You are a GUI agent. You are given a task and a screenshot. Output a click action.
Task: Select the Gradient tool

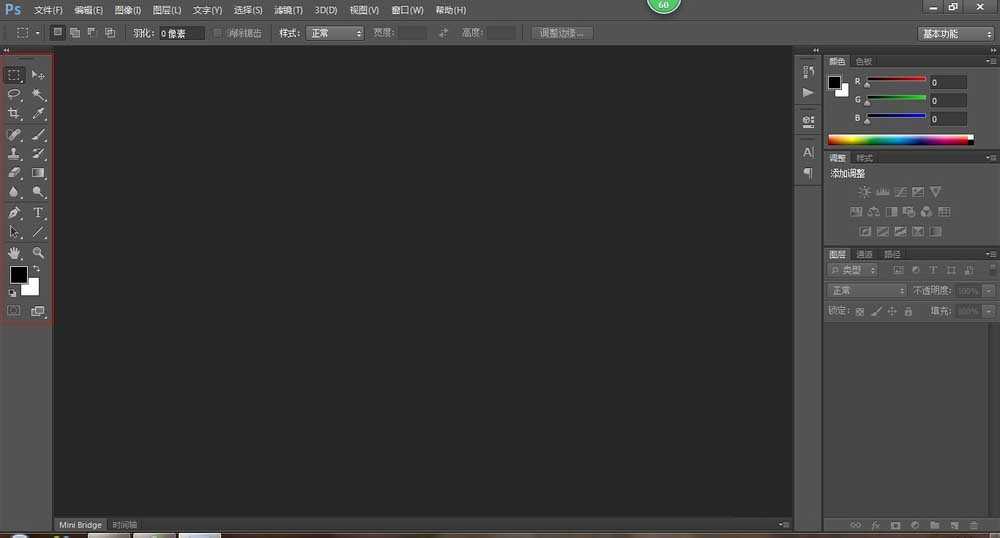(39, 173)
